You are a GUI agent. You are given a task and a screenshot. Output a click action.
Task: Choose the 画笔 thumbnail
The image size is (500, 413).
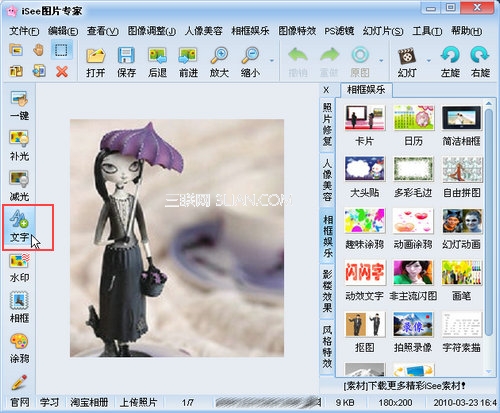click(x=462, y=272)
